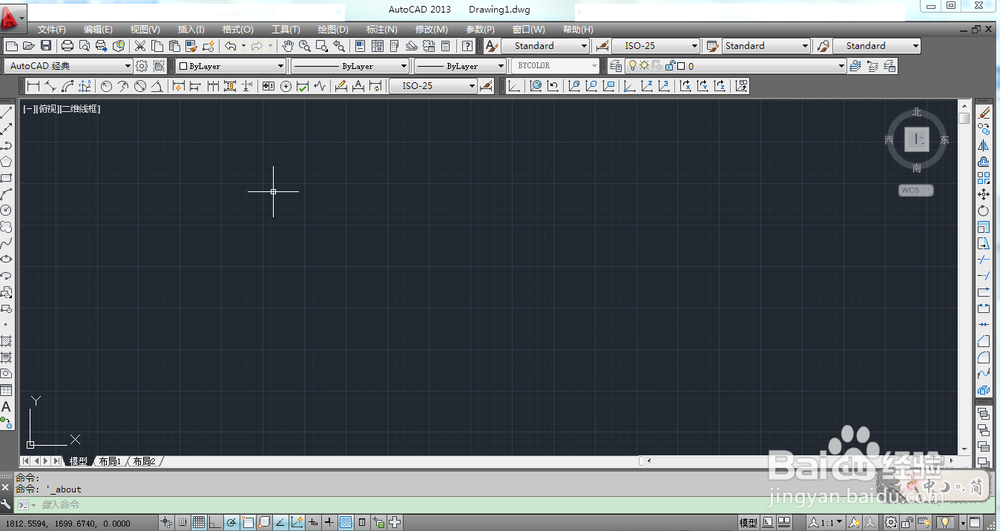Click the 模型 button in status bar
1000x531 pixels.
click(749, 523)
